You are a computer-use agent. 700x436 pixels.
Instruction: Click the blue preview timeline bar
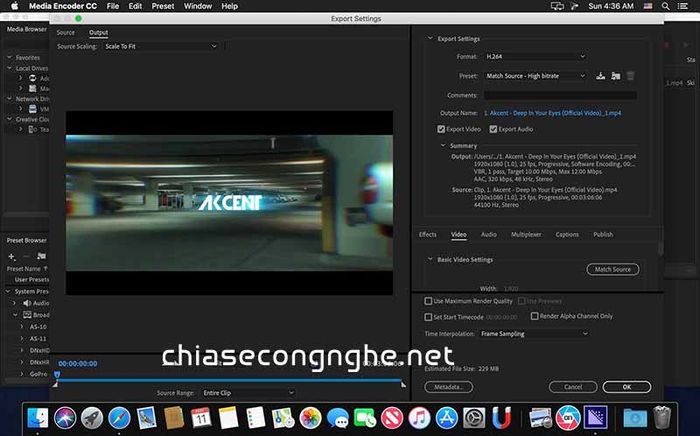point(229,380)
